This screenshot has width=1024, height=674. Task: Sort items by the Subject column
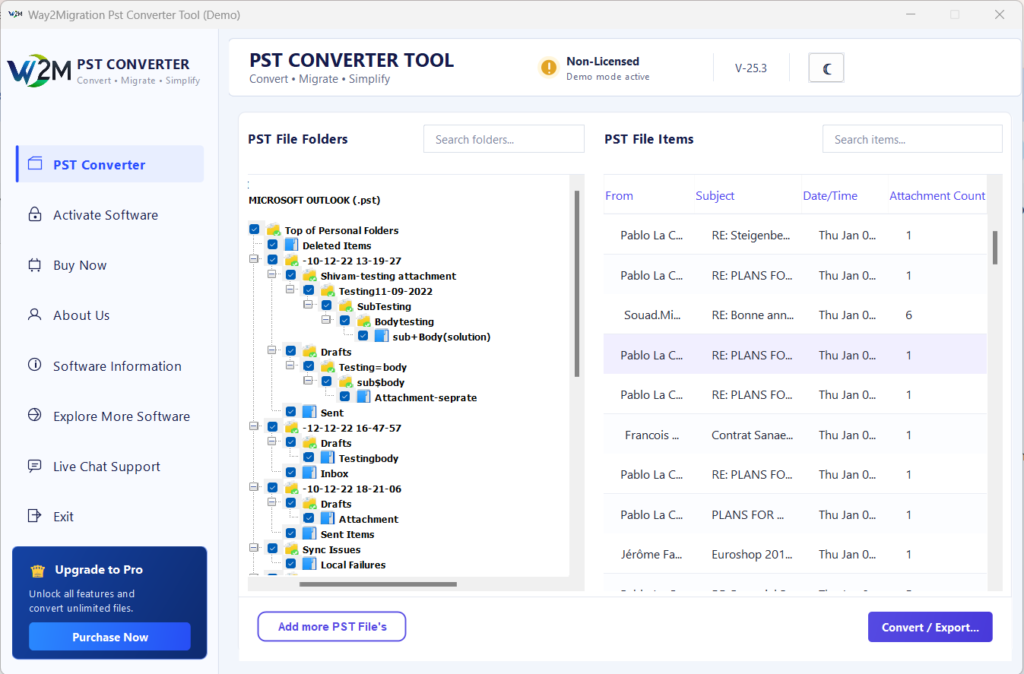pyautogui.click(x=714, y=195)
